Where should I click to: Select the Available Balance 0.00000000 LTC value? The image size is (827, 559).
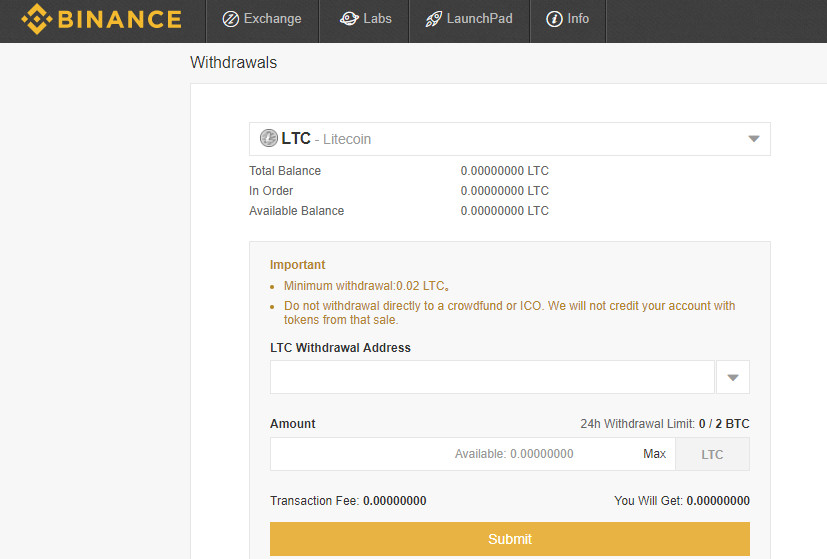pos(505,211)
